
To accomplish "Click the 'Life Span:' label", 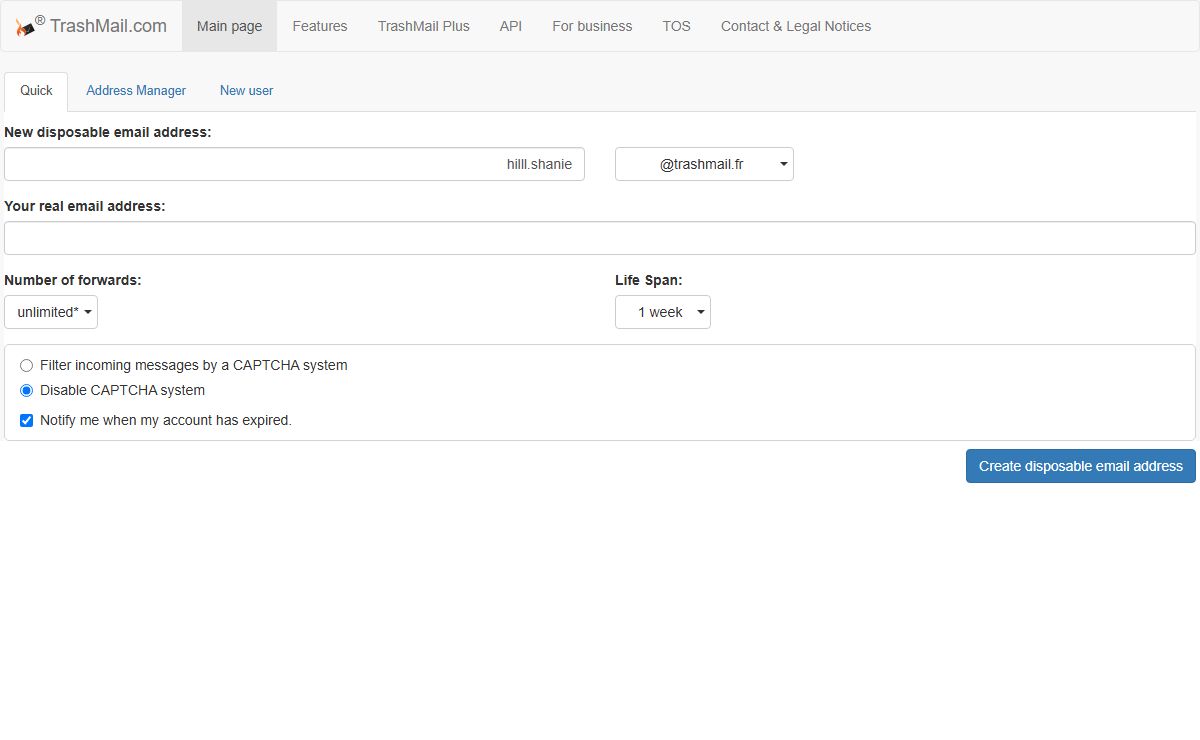I will click(649, 280).
